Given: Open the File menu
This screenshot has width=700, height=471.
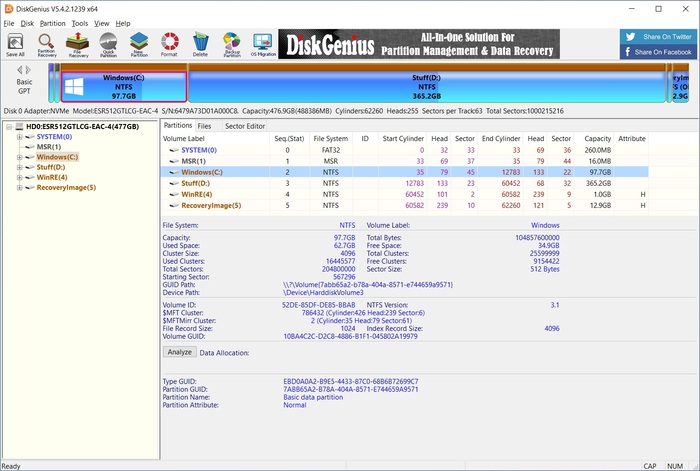Looking at the screenshot, I should tap(9, 23).
